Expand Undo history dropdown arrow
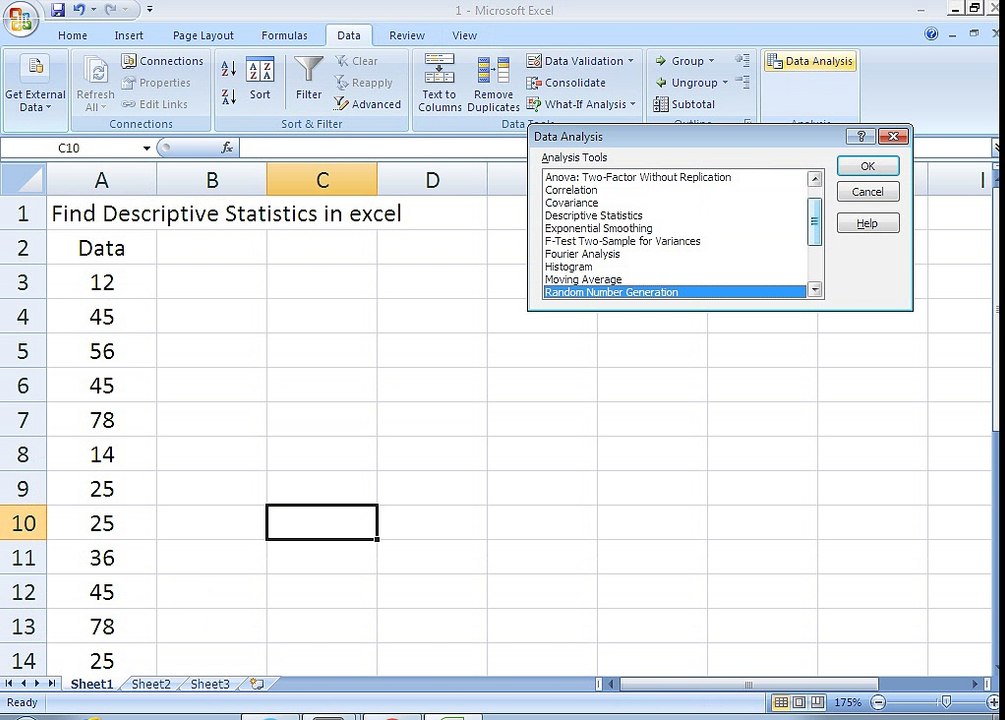Viewport: 1005px width, 720px height. point(94,10)
